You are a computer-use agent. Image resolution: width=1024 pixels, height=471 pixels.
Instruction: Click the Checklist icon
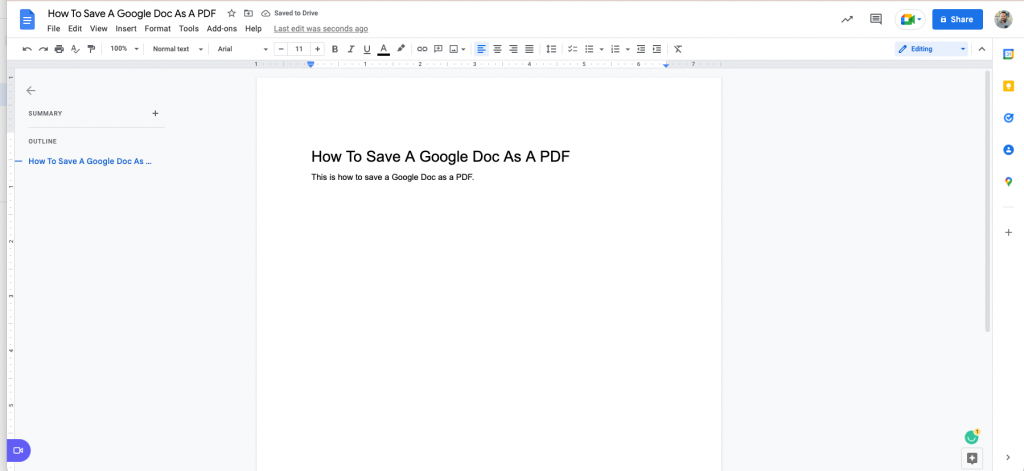click(573, 49)
